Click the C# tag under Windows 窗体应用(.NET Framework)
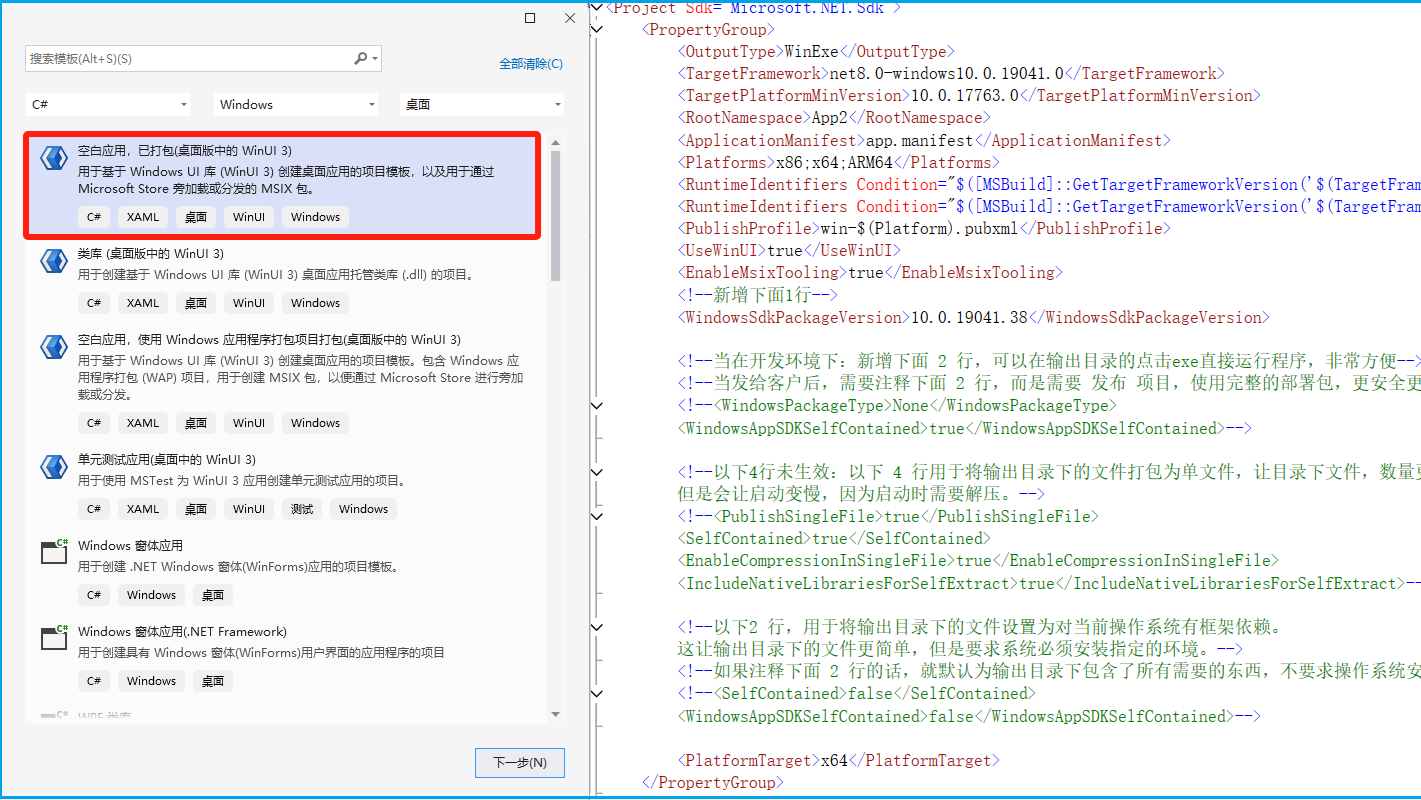 click(x=93, y=681)
